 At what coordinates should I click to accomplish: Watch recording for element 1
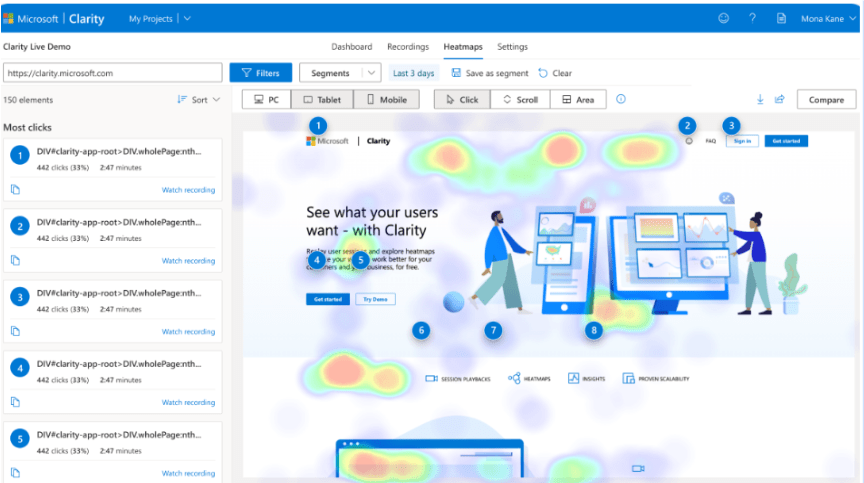pos(188,190)
